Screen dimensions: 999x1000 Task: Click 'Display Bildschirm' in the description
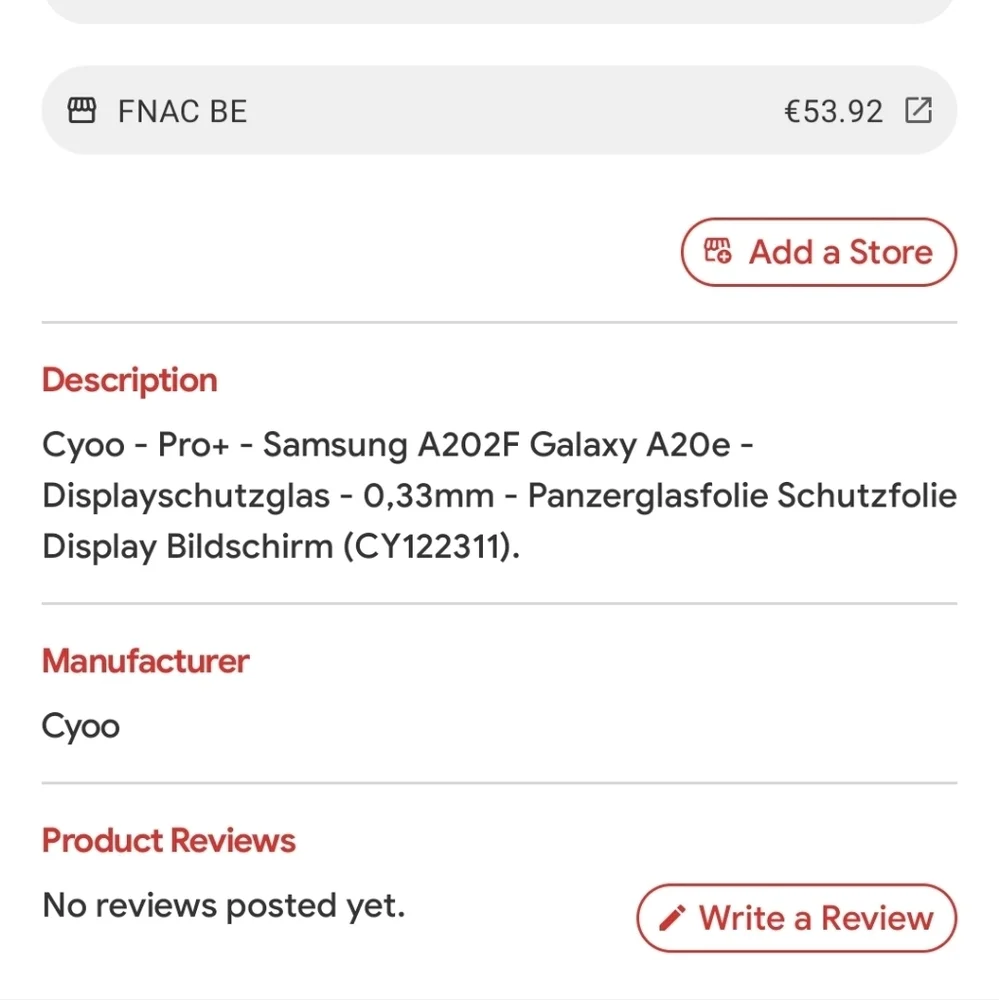[x=188, y=547]
